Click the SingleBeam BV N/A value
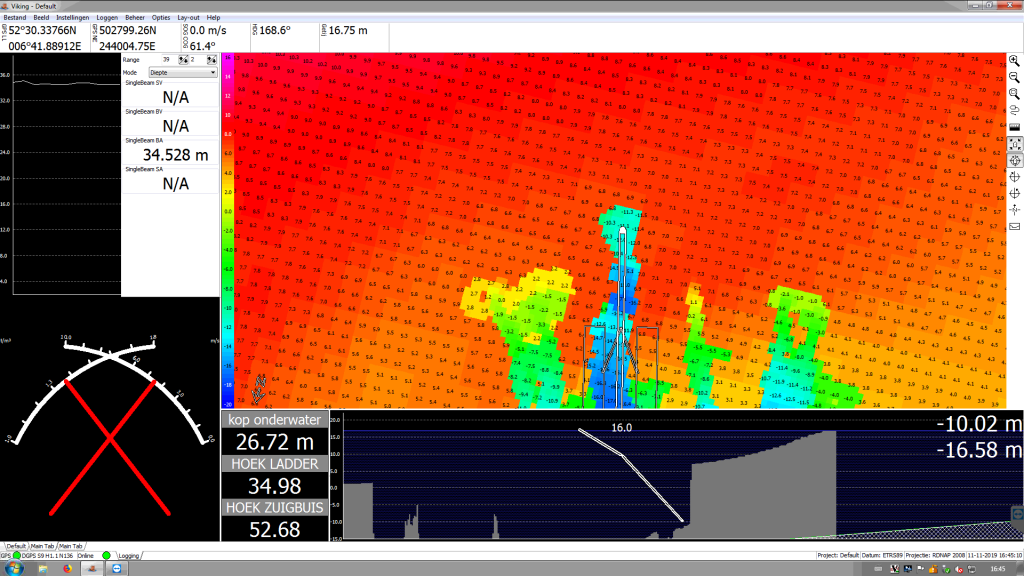The height and width of the screenshot is (576, 1024). 176,126
